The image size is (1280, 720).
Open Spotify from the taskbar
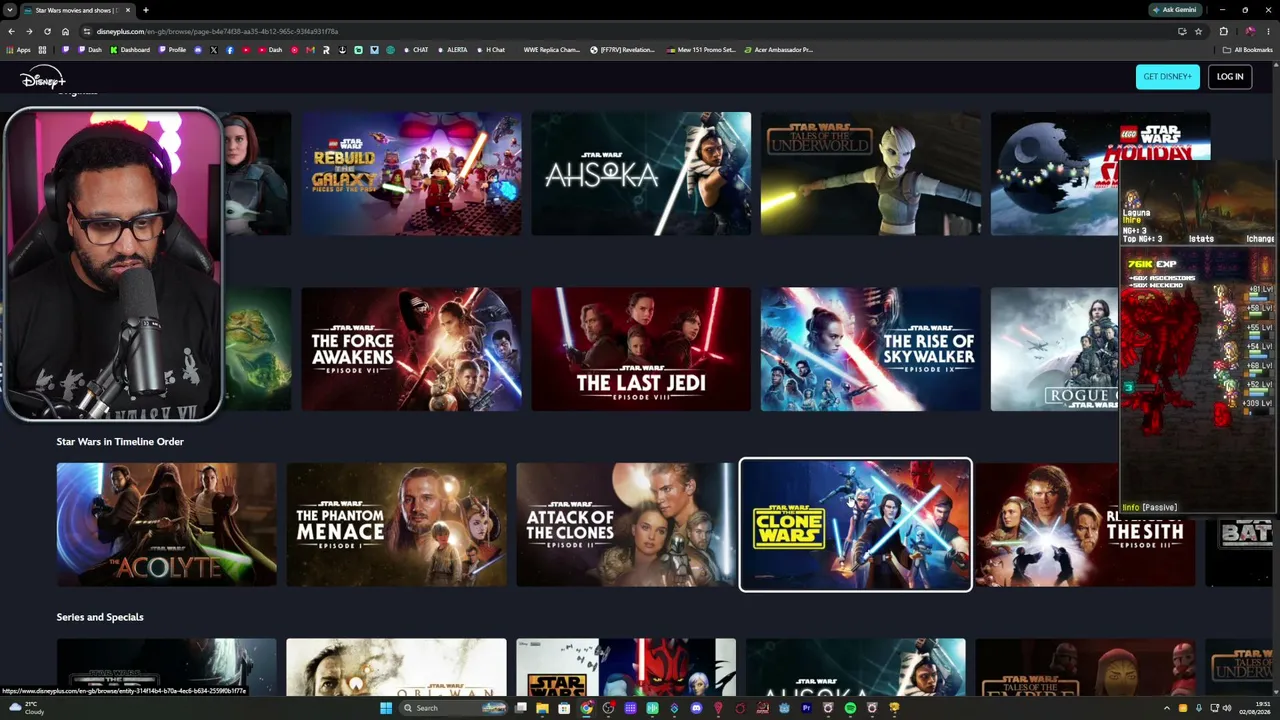point(850,708)
